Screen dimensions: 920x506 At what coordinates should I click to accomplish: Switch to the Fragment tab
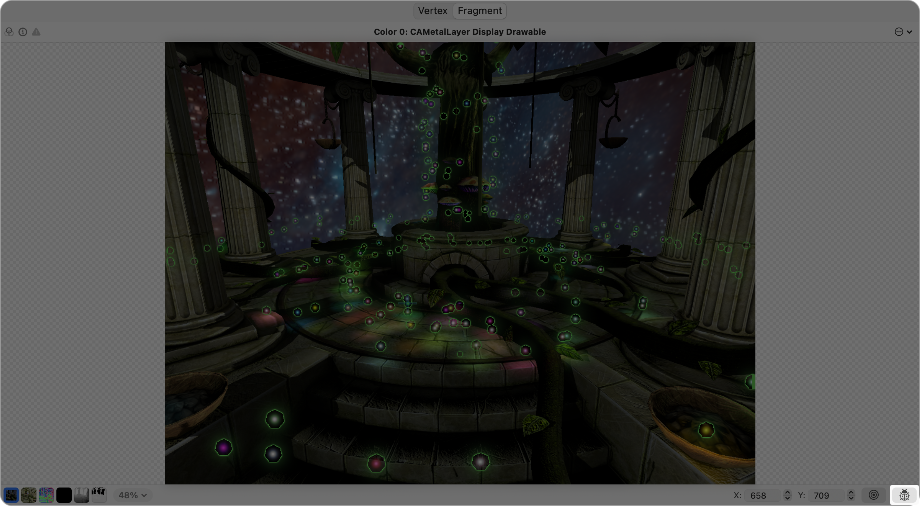(x=480, y=11)
